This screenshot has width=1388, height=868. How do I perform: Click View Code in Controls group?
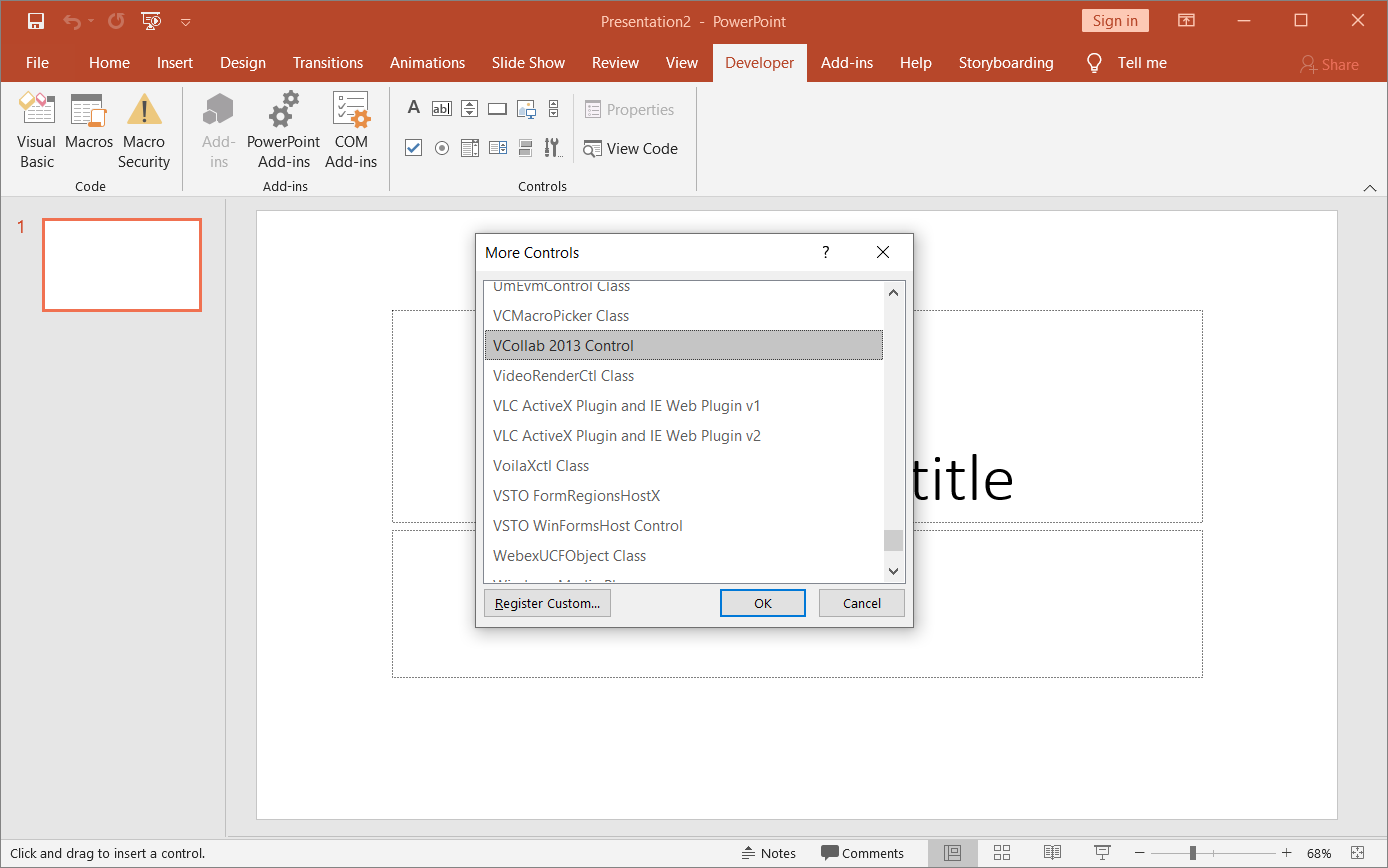click(x=631, y=148)
